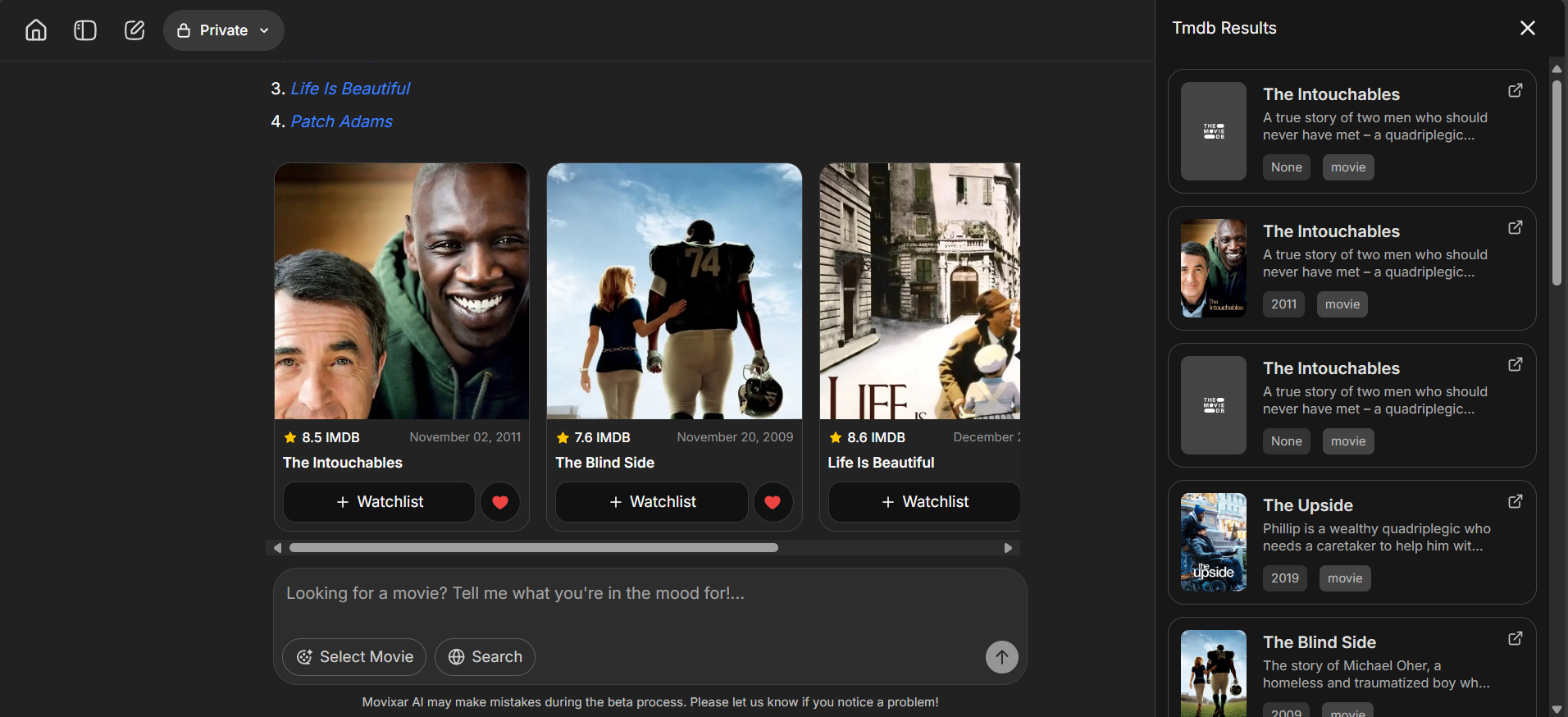Add The Intouchables to Watchlist
Viewport: 1568px width, 717px height.
coord(380,502)
